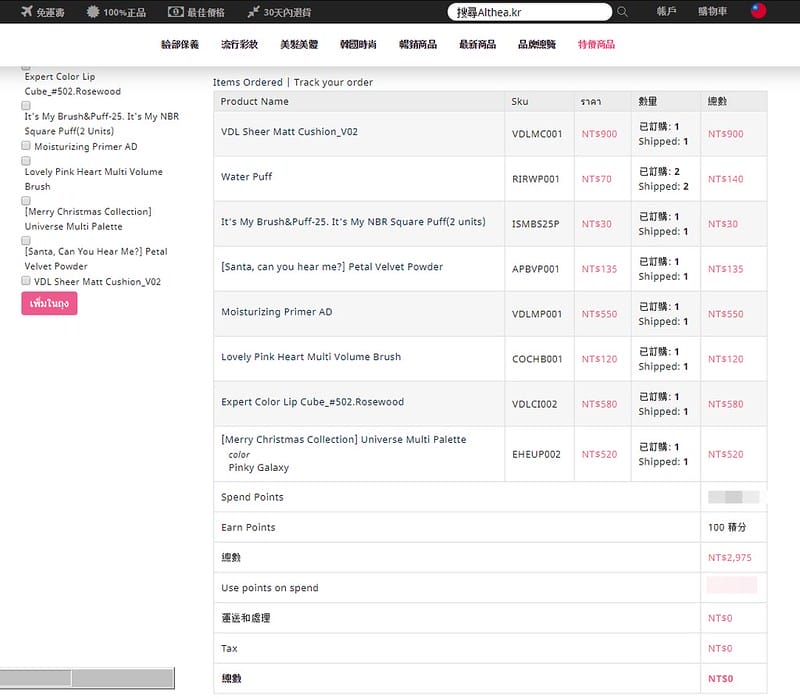Check the VDL Sheer Matt Cushion_V02 checkbox

[26, 281]
